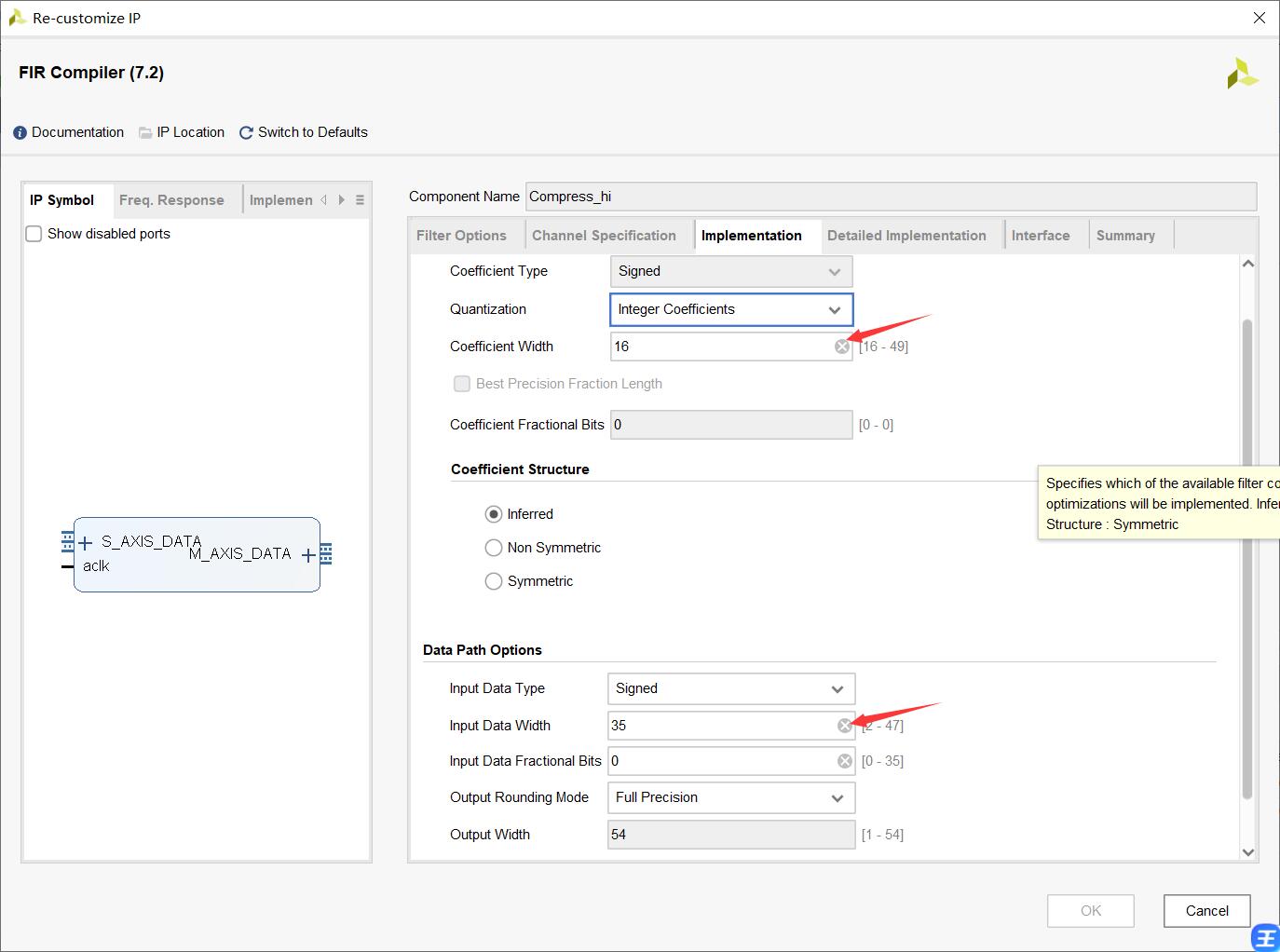Open the Documentation info icon
Image resolution: width=1280 pixels, height=952 pixels.
pyautogui.click(x=20, y=133)
